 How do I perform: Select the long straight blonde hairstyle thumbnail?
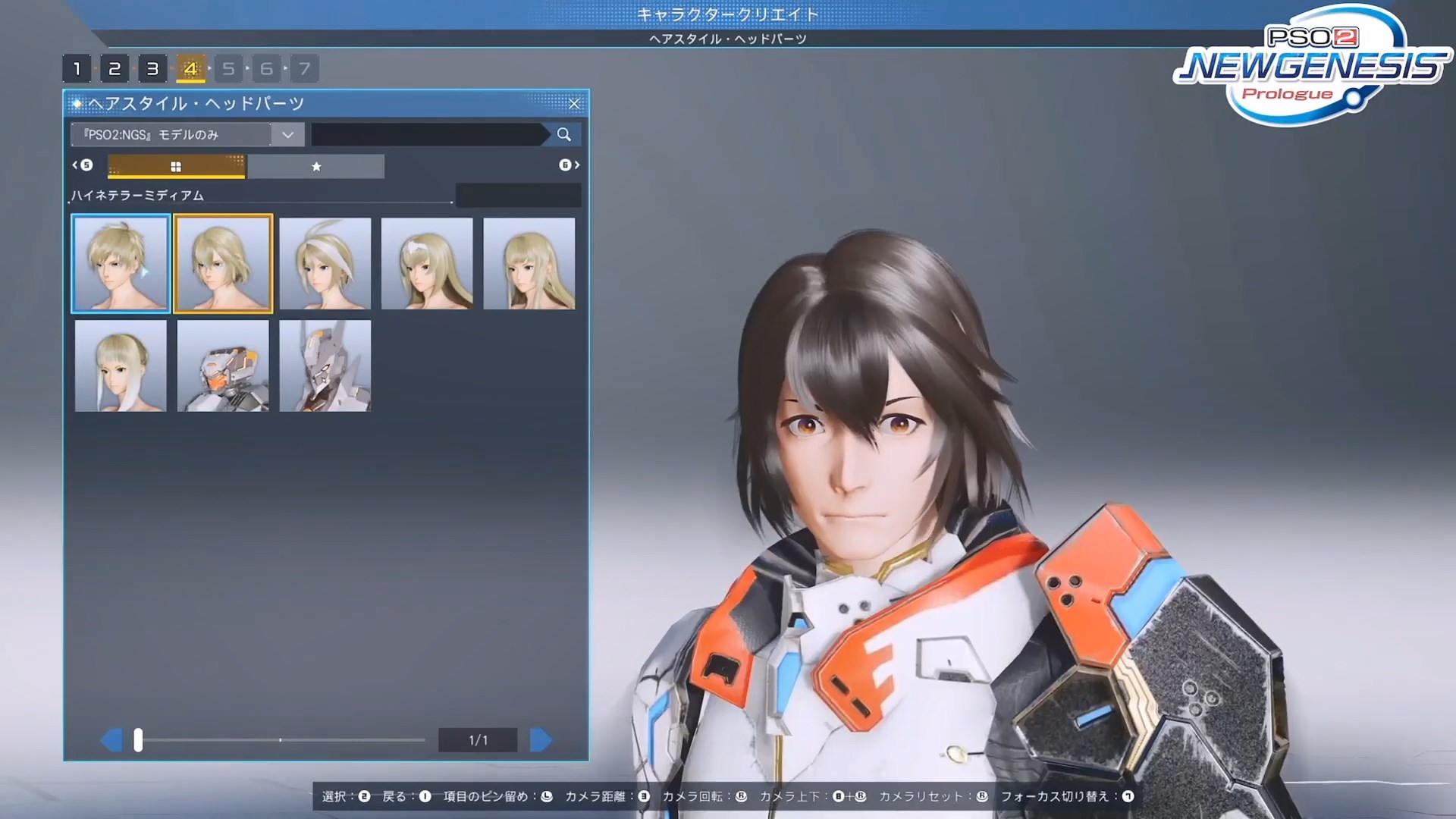pyautogui.click(x=529, y=263)
